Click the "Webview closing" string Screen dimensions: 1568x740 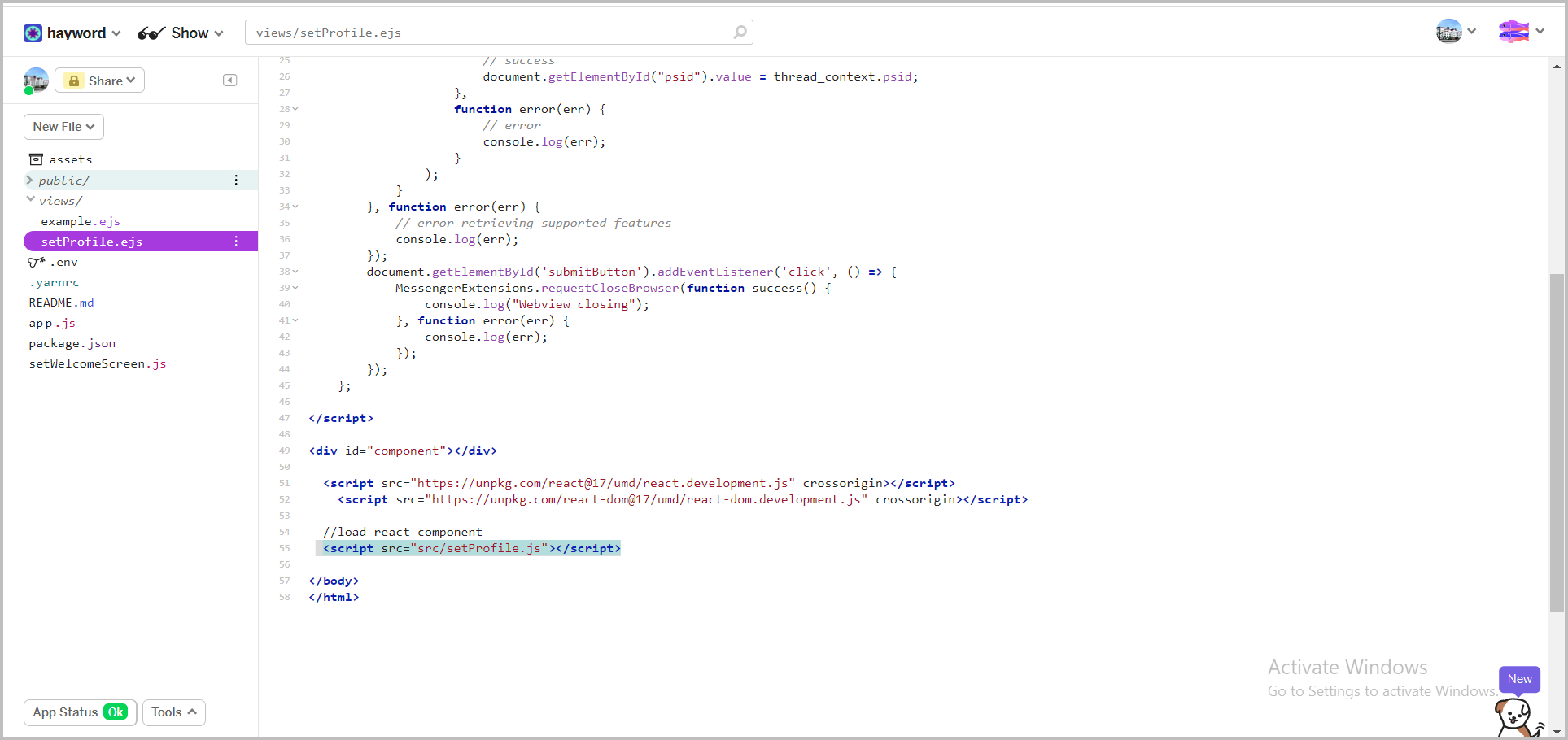click(x=574, y=304)
